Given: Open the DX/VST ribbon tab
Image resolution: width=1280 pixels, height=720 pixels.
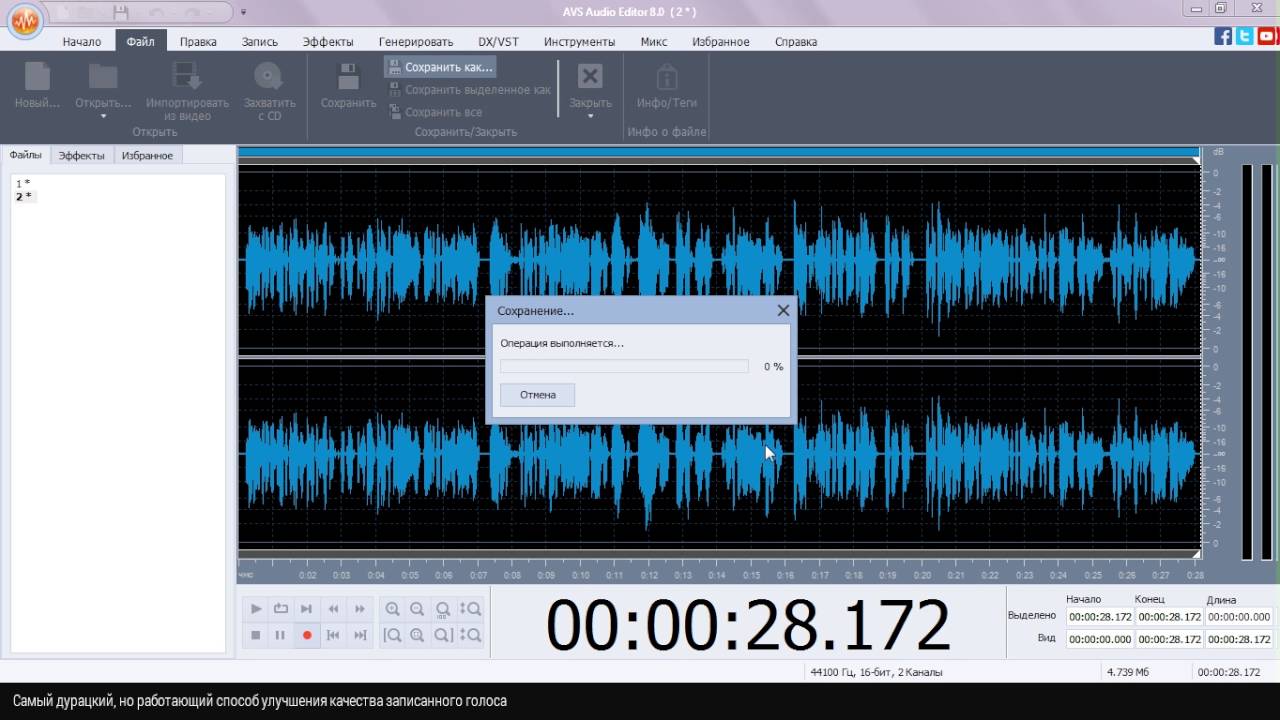Looking at the screenshot, I should point(498,42).
